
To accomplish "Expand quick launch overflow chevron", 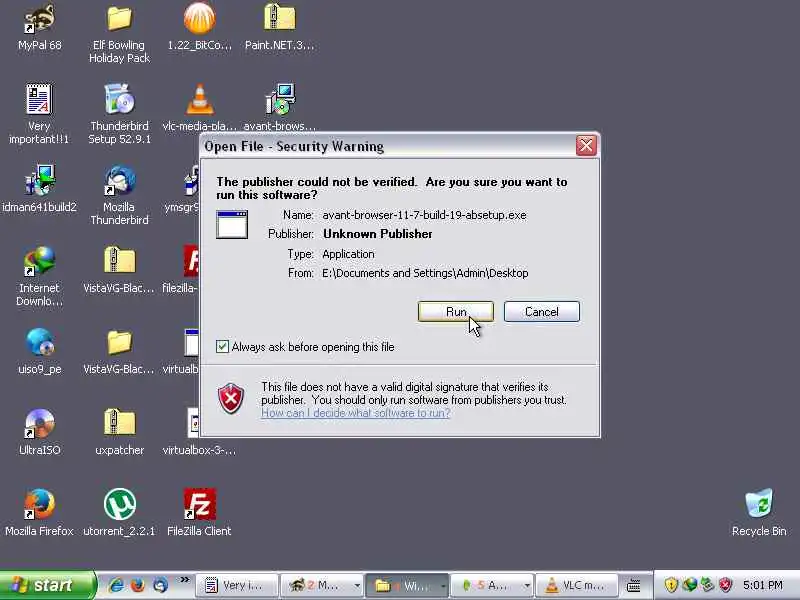I will (x=184, y=580).
